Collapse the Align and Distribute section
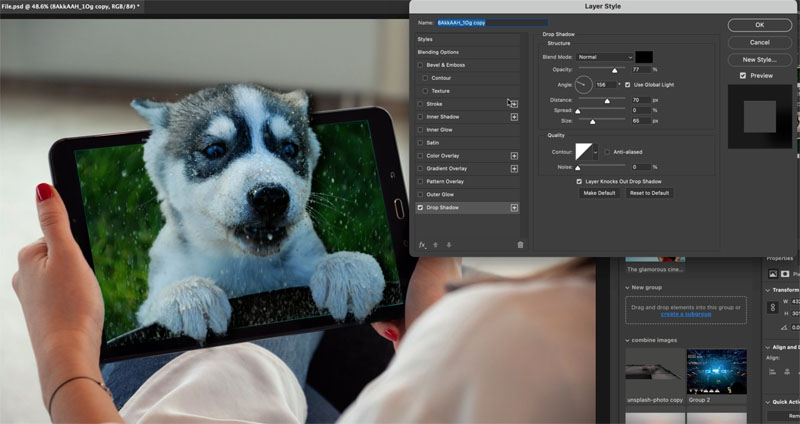 768,347
